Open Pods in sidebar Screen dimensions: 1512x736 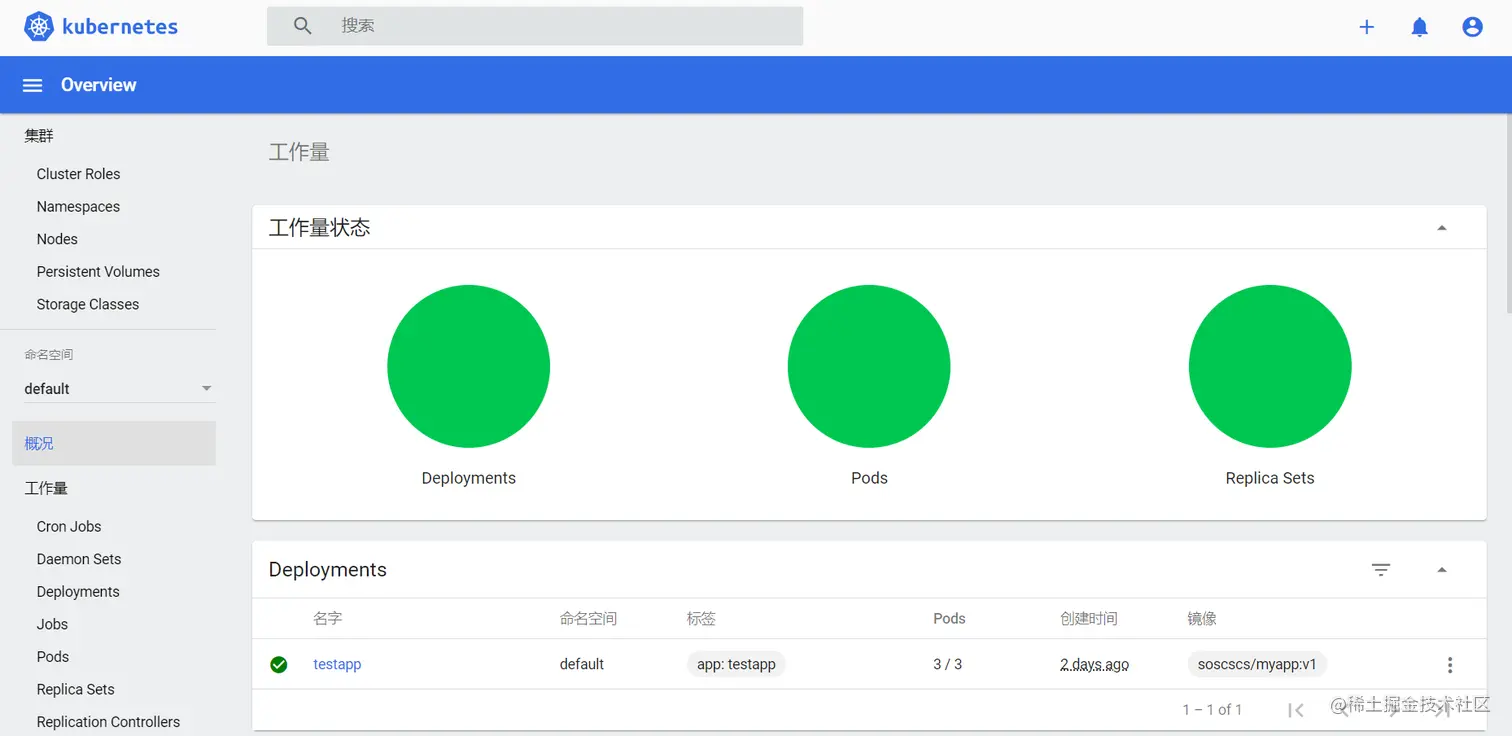(53, 657)
